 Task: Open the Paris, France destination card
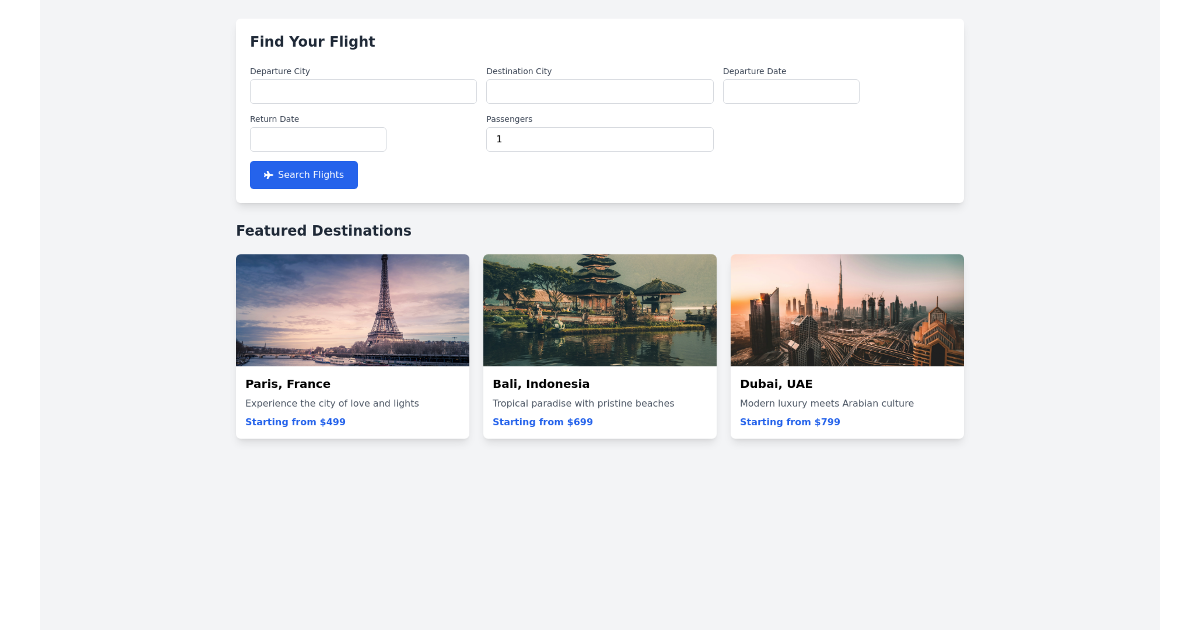(x=352, y=345)
